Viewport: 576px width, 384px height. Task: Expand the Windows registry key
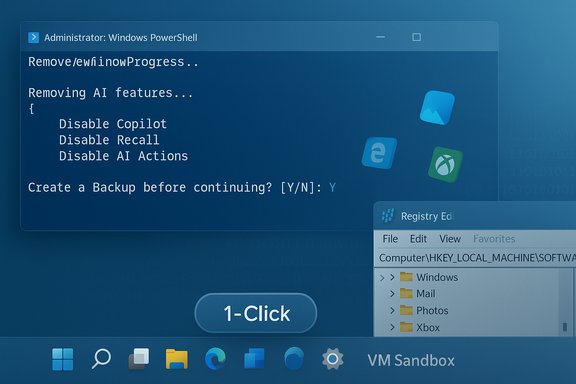[392, 277]
